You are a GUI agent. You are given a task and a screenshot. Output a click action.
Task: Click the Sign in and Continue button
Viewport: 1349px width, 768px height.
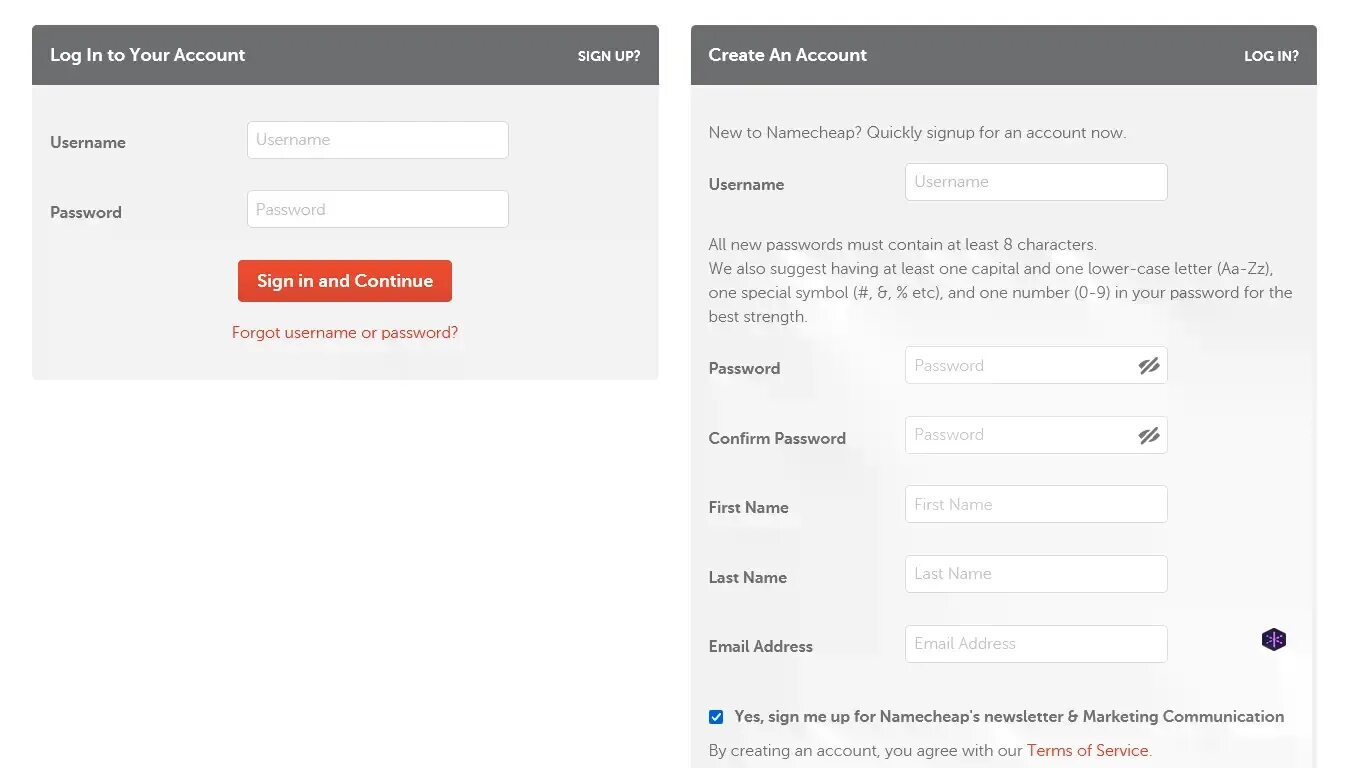345,281
